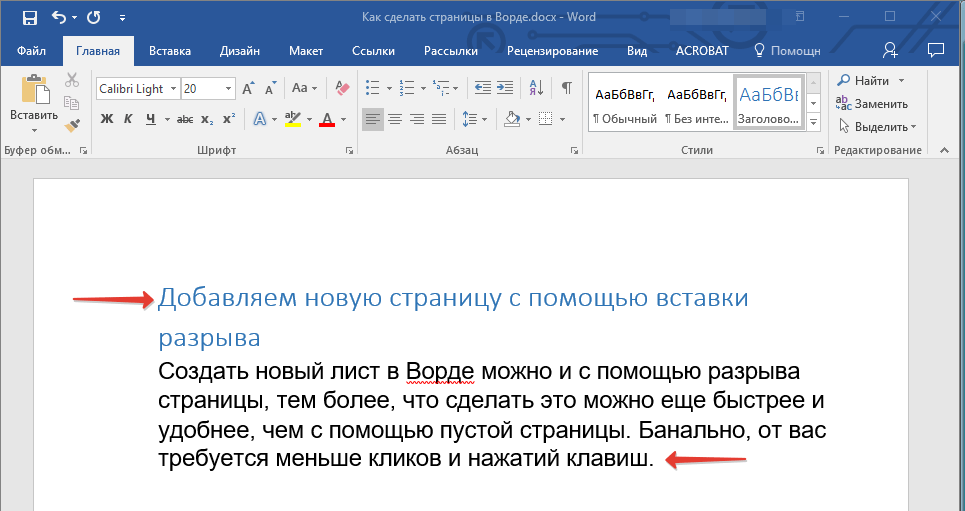
Task: Click the Increase Font Size icon
Action: pos(248,88)
